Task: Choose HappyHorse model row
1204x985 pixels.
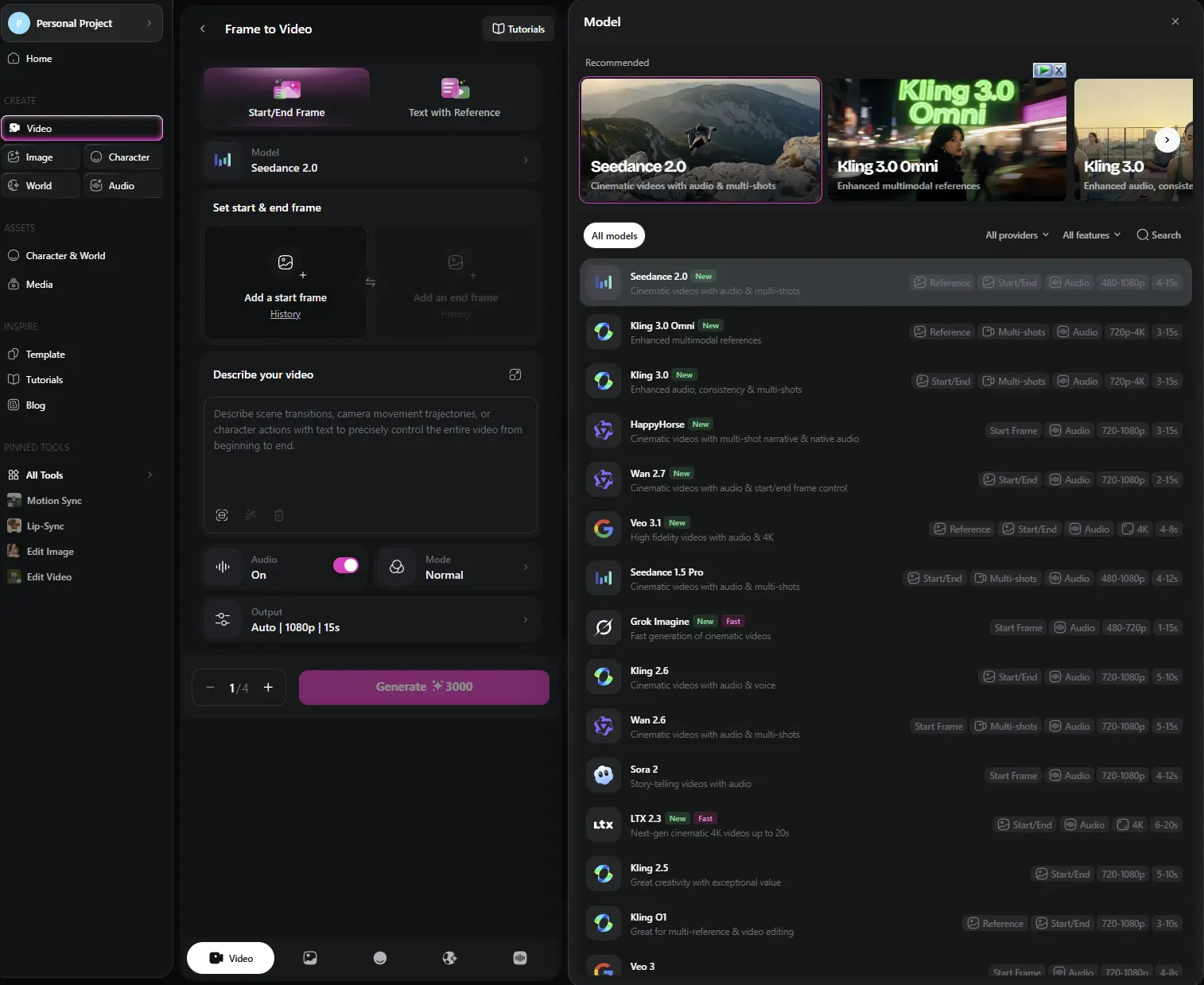Action: pyautogui.click(x=886, y=431)
